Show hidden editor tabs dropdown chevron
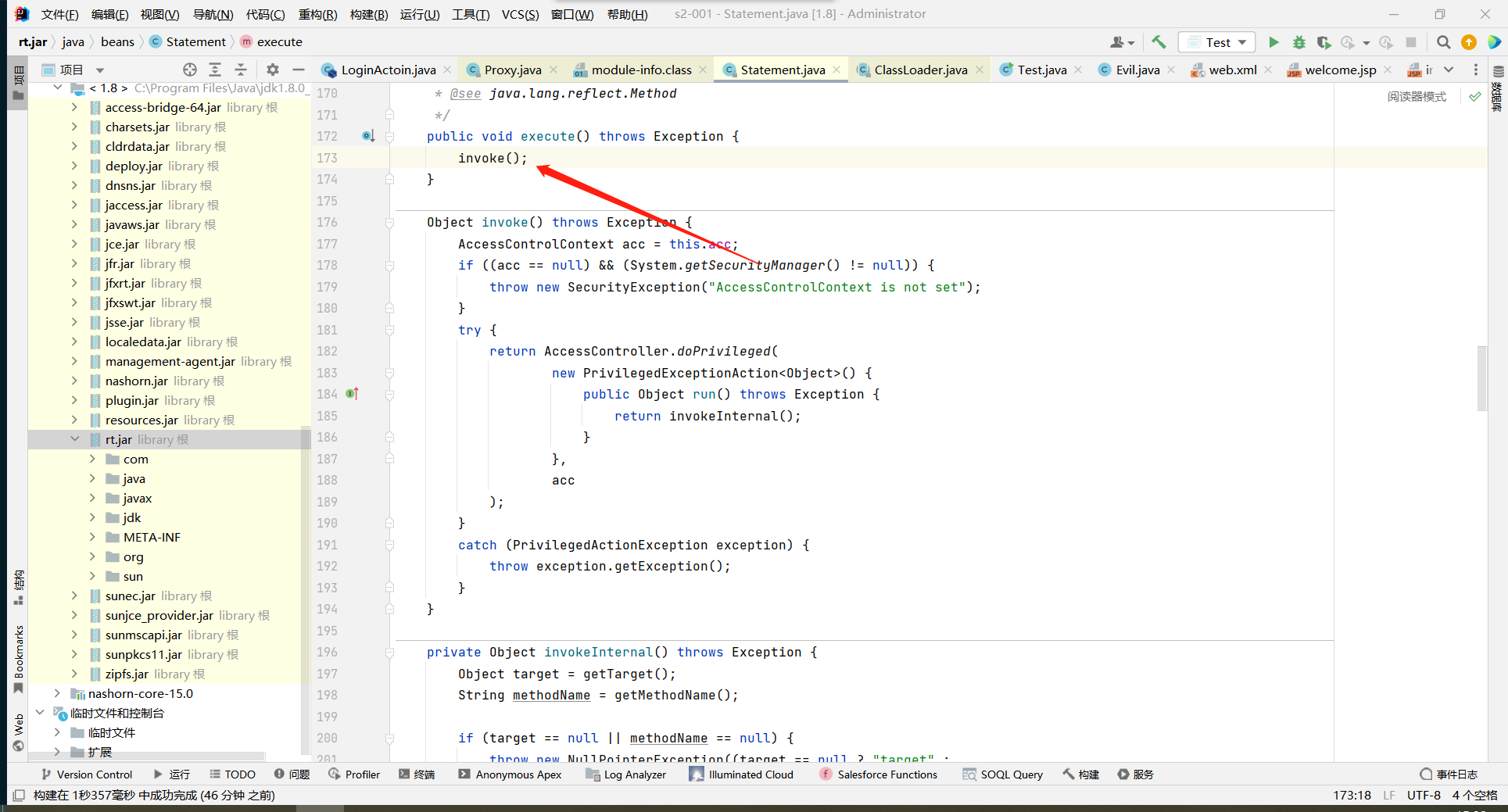The height and width of the screenshot is (812, 1508). [1449, 70]
